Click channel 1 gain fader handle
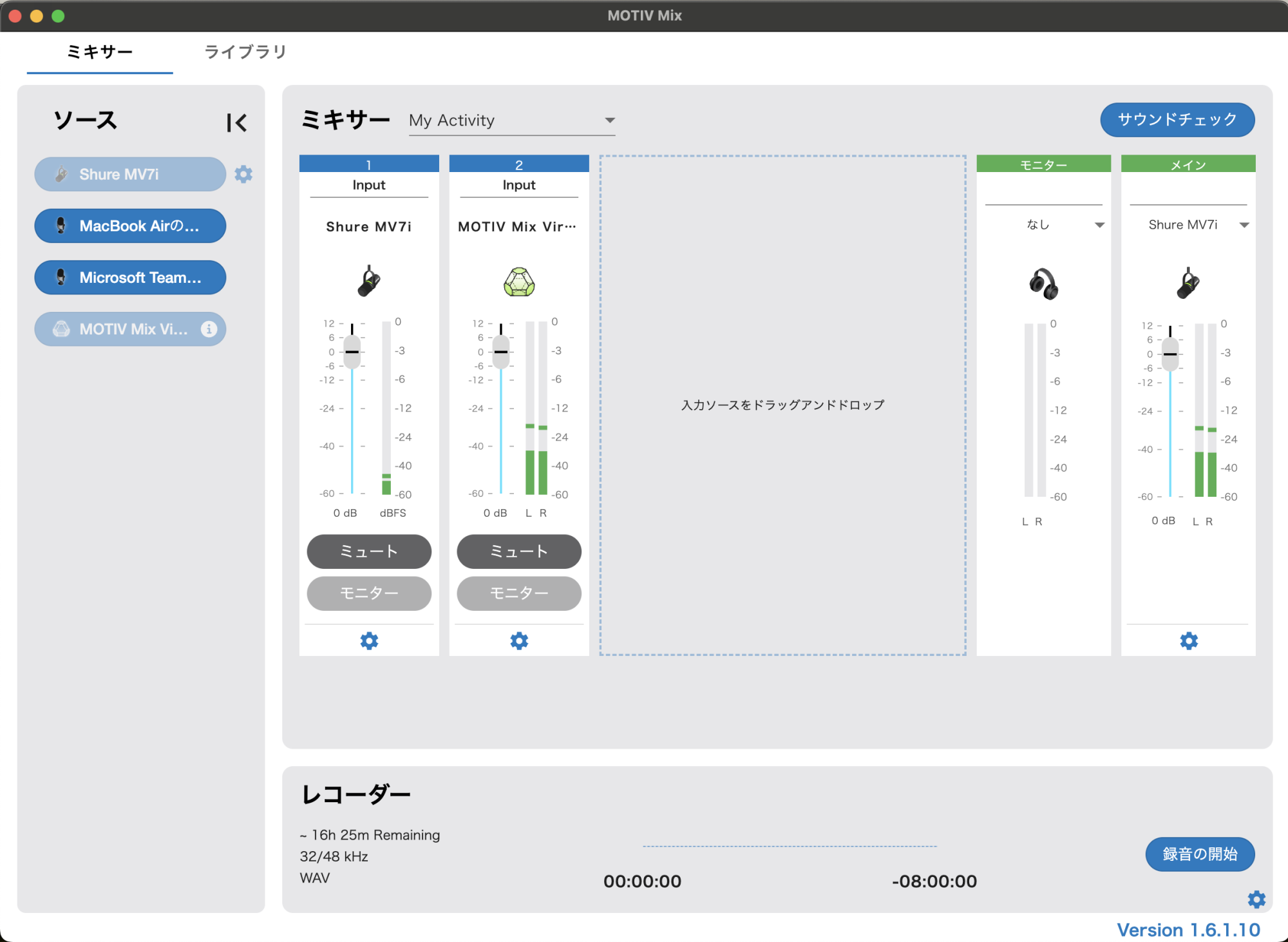1288x942 pixels. [352, 352]
